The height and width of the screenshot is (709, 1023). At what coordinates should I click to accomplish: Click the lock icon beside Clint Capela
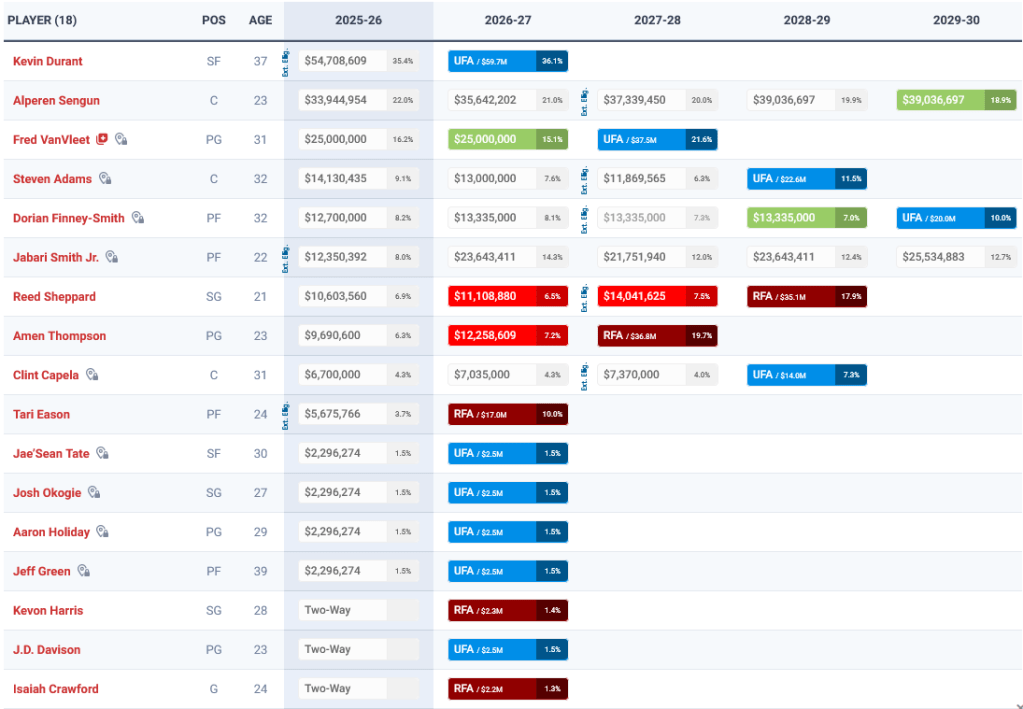point(92,375)
